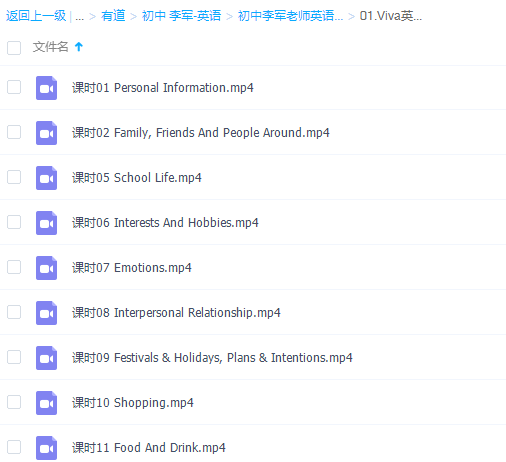This screenshot has height=462, width=506.
Task: Open 课时08 Interpersonal Relationship.mp4 file name
Action: (176, 313)
